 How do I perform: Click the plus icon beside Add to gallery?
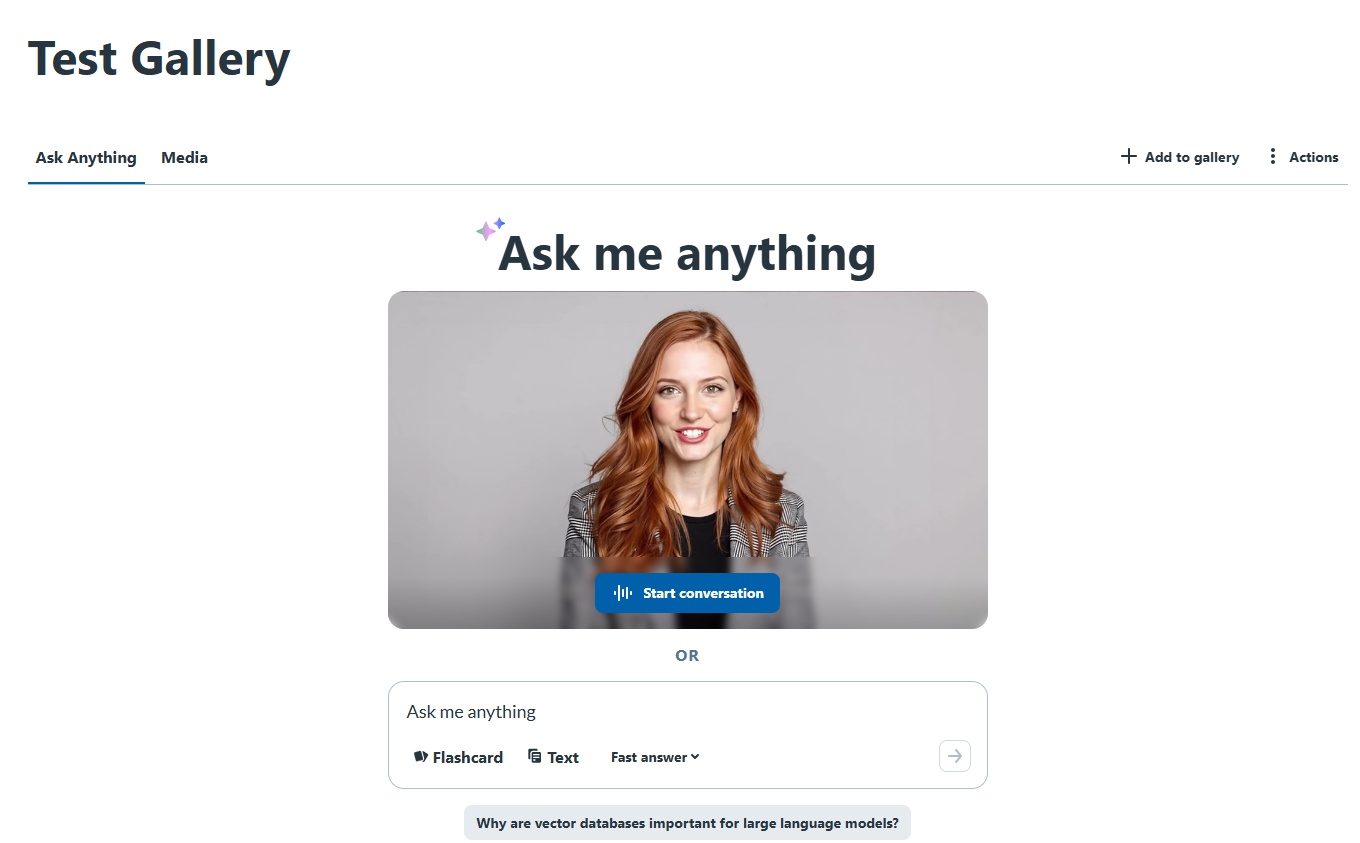(1128, 157)
